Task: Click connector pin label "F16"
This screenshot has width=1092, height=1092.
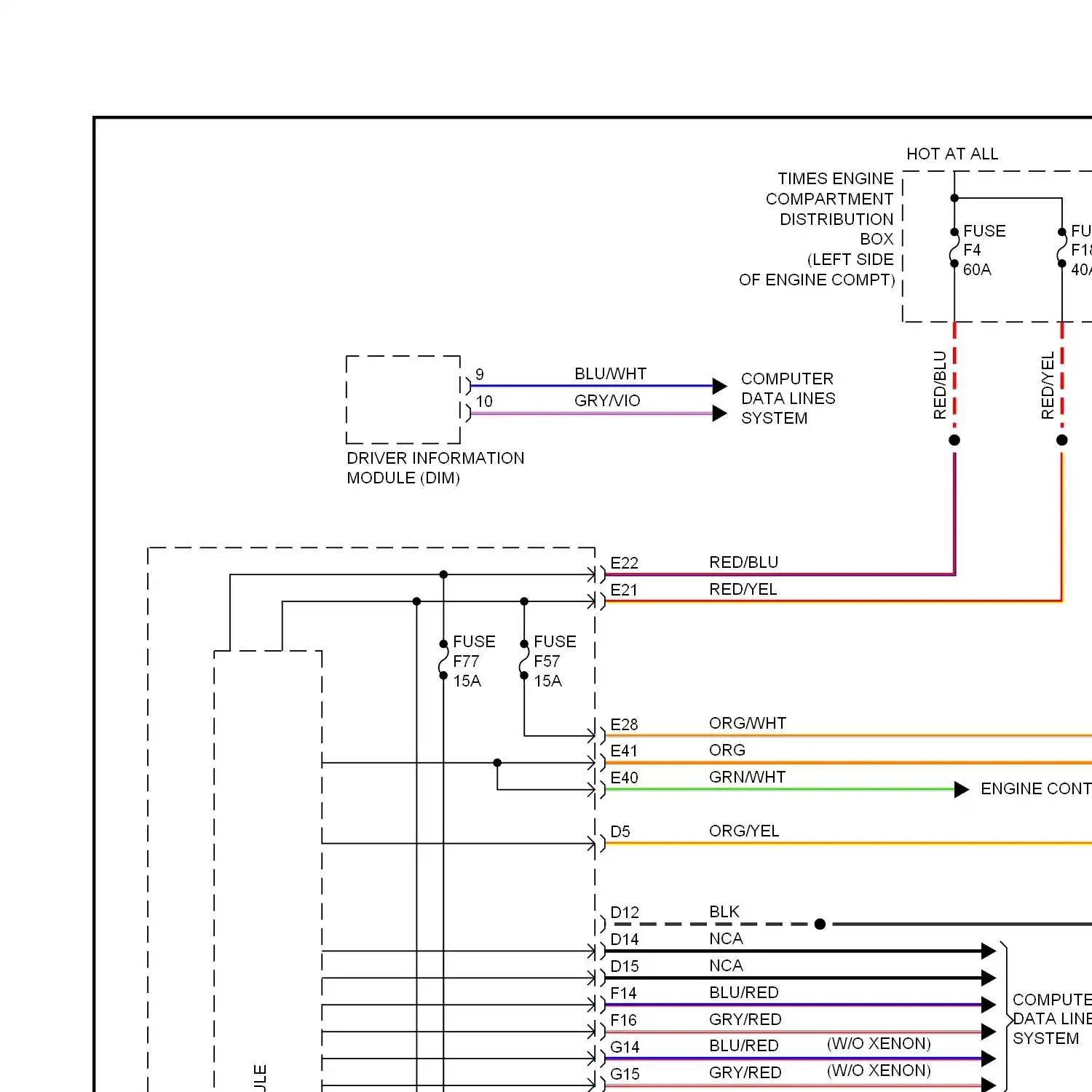Action: pyautogui.click(x=623, y=1020)
